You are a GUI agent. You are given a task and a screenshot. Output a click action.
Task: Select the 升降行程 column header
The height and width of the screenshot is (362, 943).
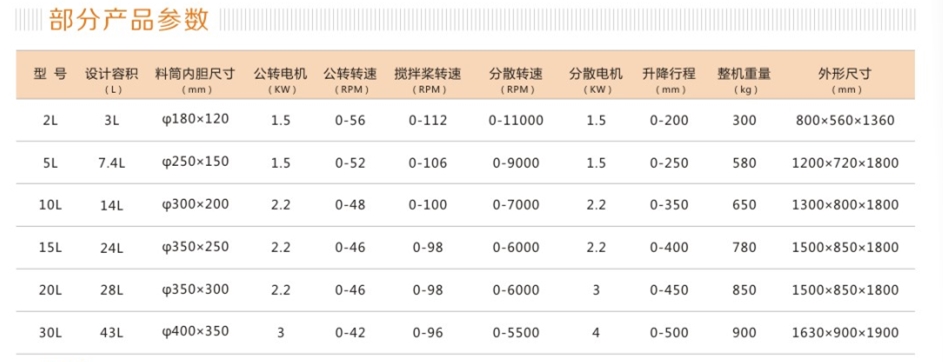[669, 75]
